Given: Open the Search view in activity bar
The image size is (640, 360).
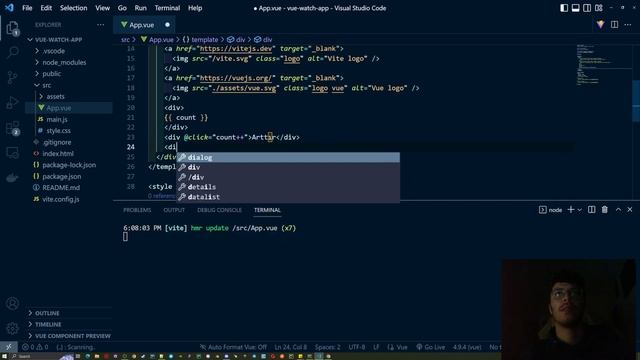Looking at the screenshot, I should [13, 52].
